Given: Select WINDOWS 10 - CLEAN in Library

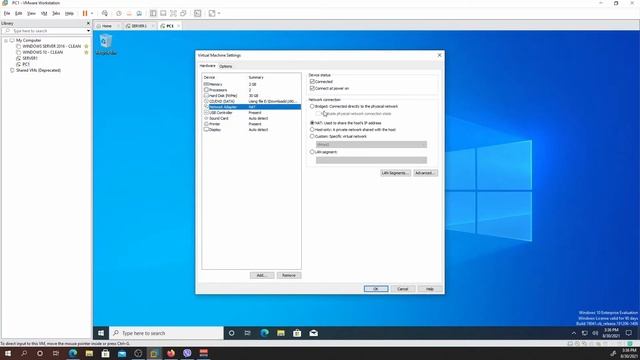Looking at the screenshot, I should point(42,52).
